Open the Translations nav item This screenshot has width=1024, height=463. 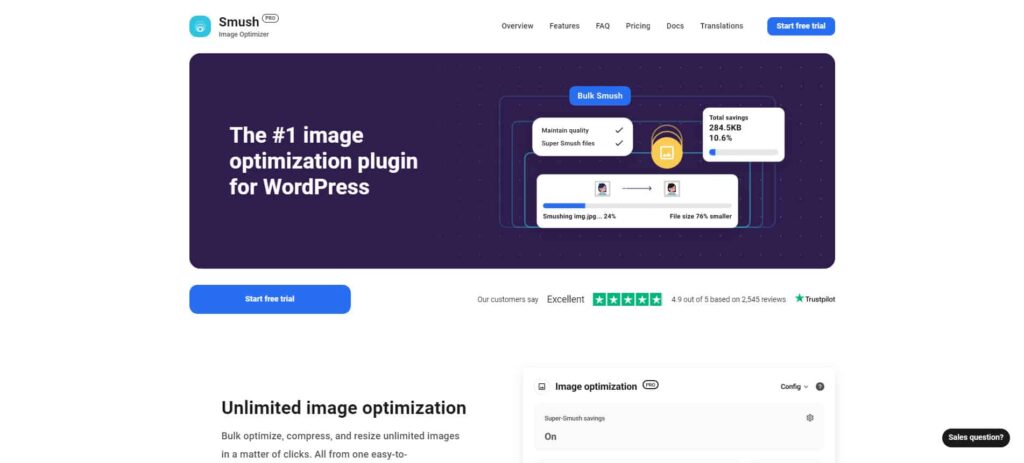click(722, 26)
